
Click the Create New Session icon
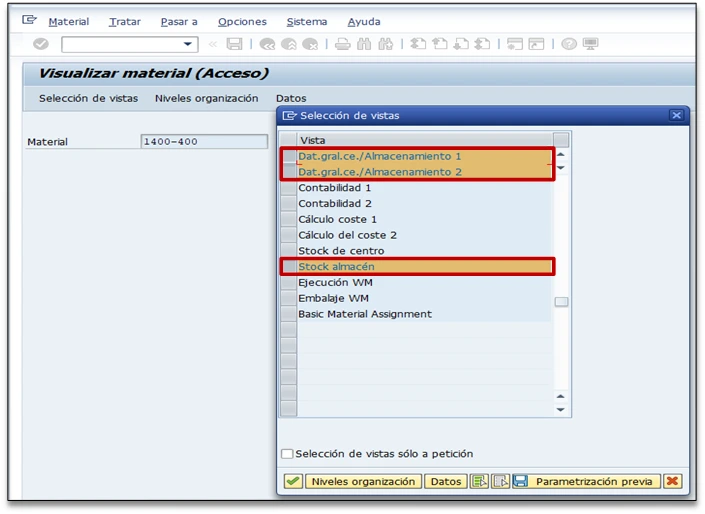515,44
